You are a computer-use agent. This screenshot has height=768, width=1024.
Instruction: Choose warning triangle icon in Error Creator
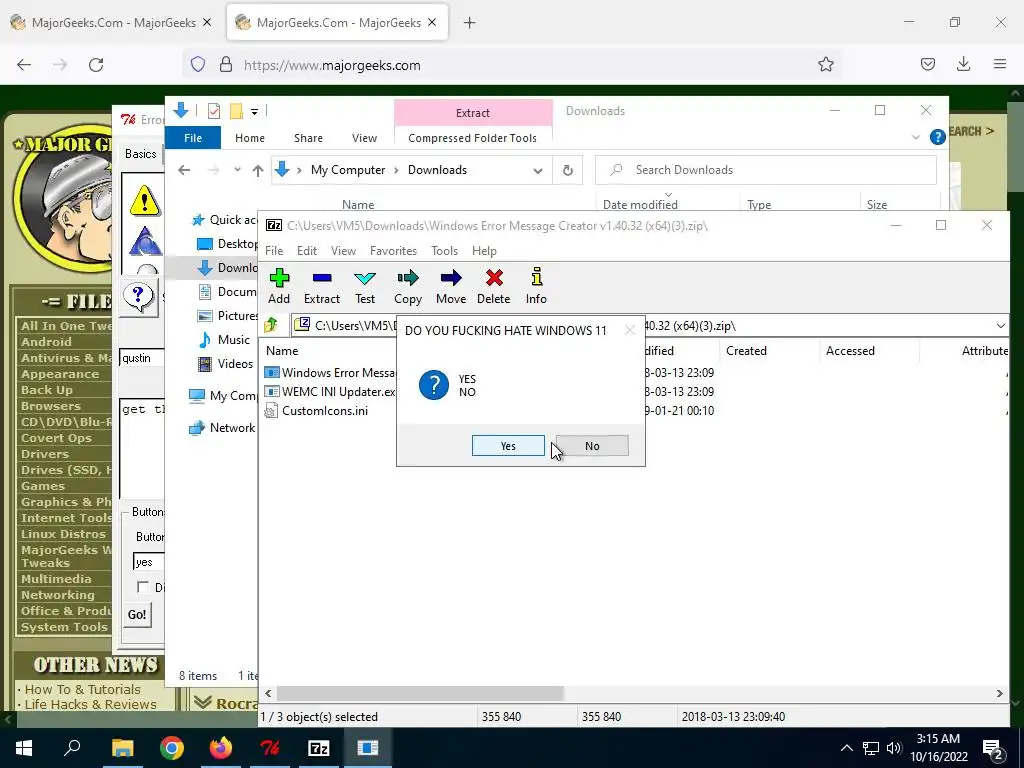tap(144, 200)
